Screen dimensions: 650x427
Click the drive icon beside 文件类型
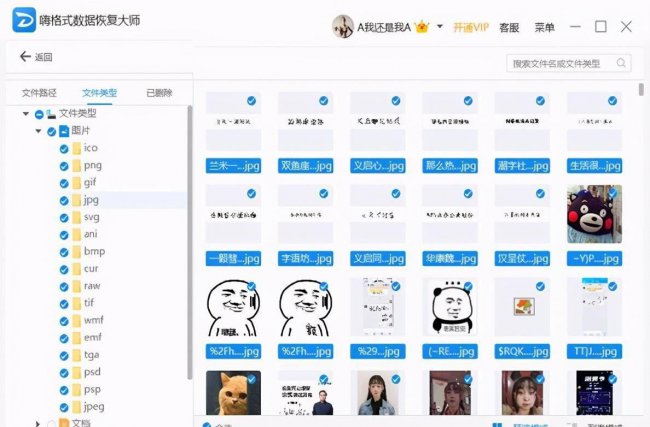[x=51, y=114]
